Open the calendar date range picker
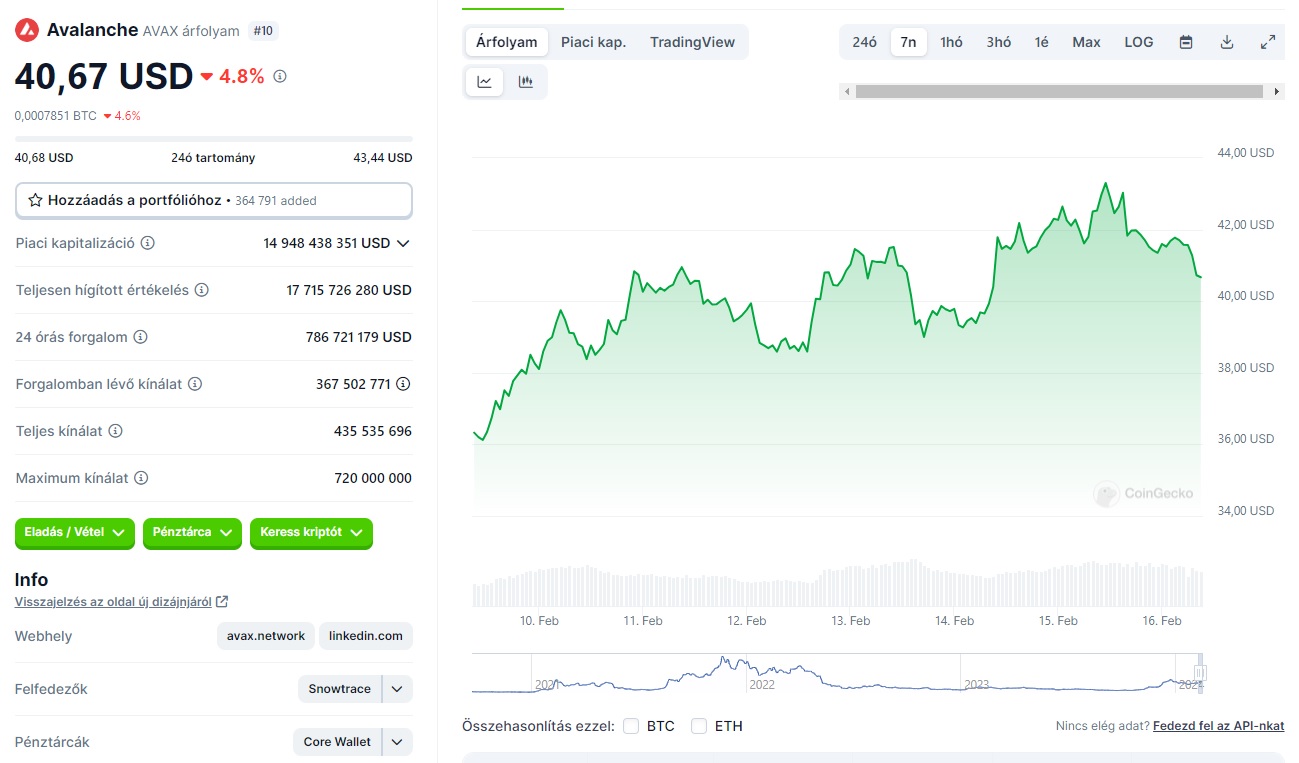 point(1186,42)
